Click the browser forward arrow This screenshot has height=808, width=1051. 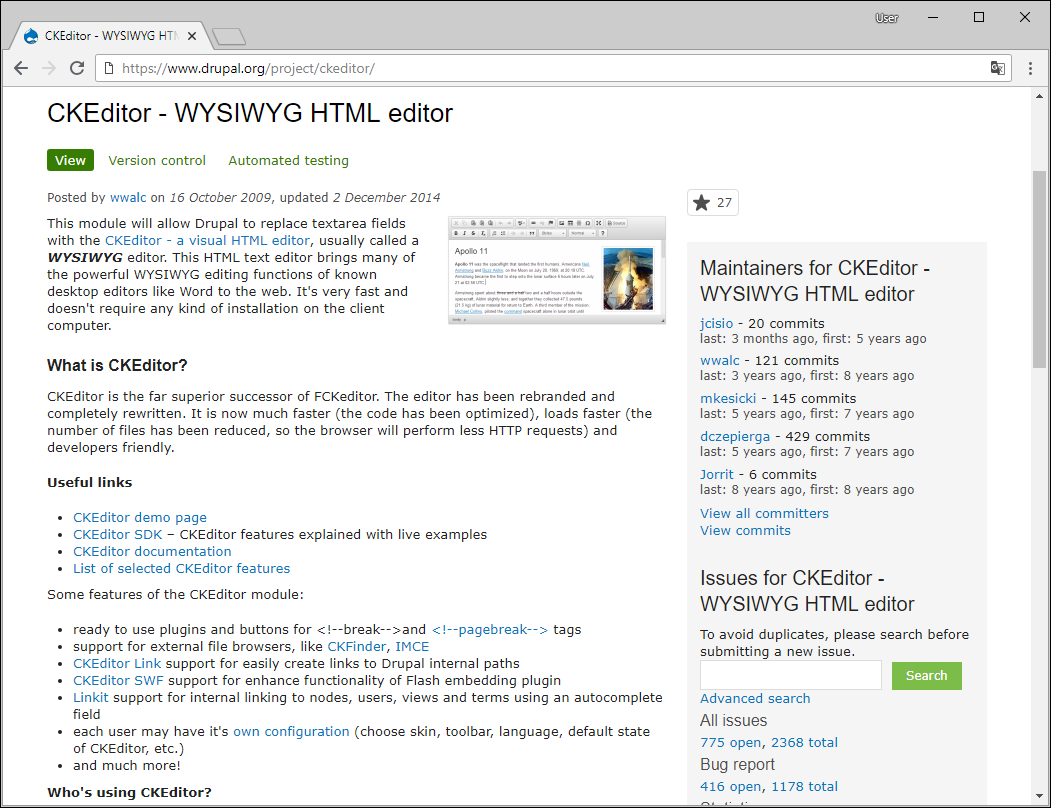point(48,68)
